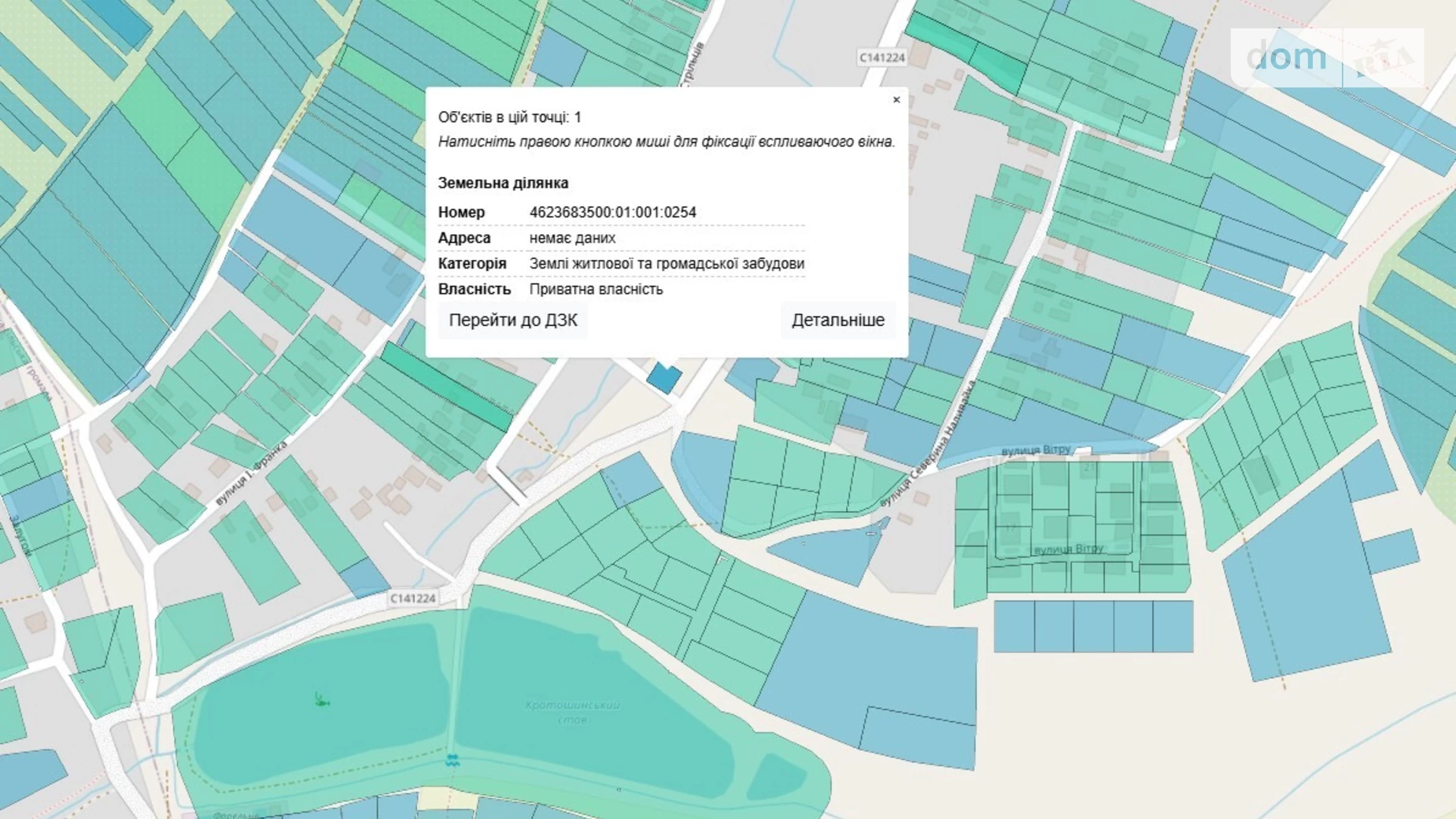
Task: Click the blue weir waves icon below the pond
Action: (453, 760)
